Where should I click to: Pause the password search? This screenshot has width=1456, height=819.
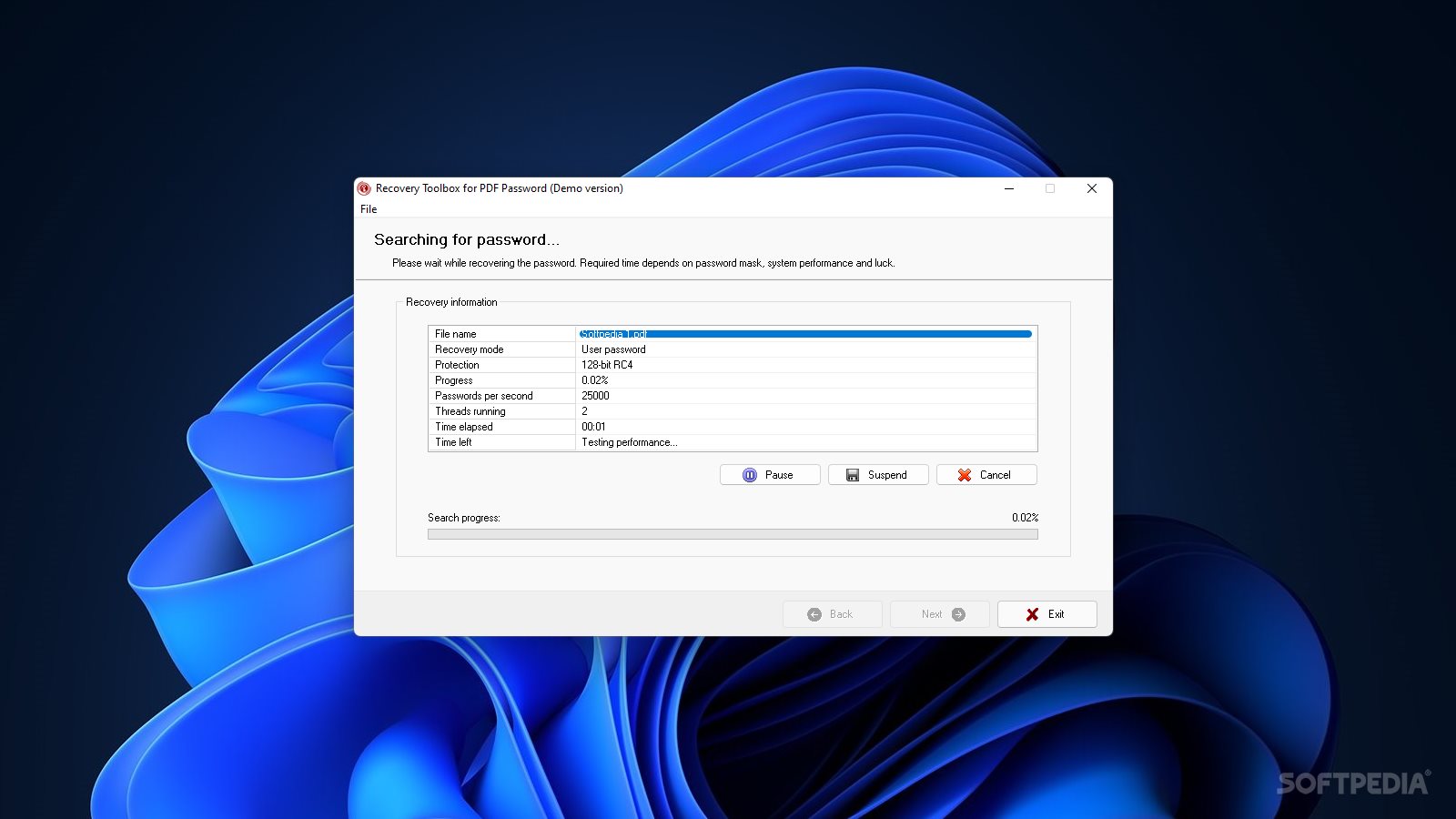(769, 475)
